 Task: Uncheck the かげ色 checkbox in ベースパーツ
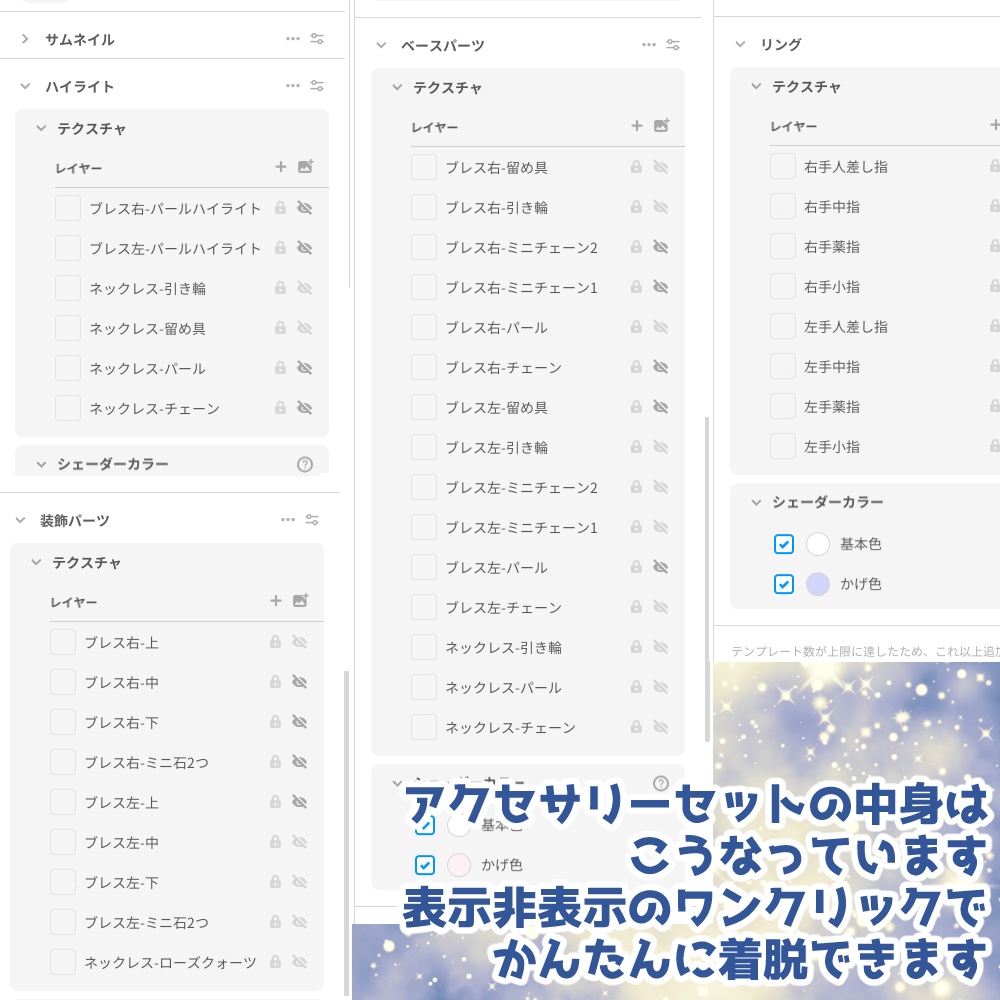pyautogui.click(x=425, y=865)
